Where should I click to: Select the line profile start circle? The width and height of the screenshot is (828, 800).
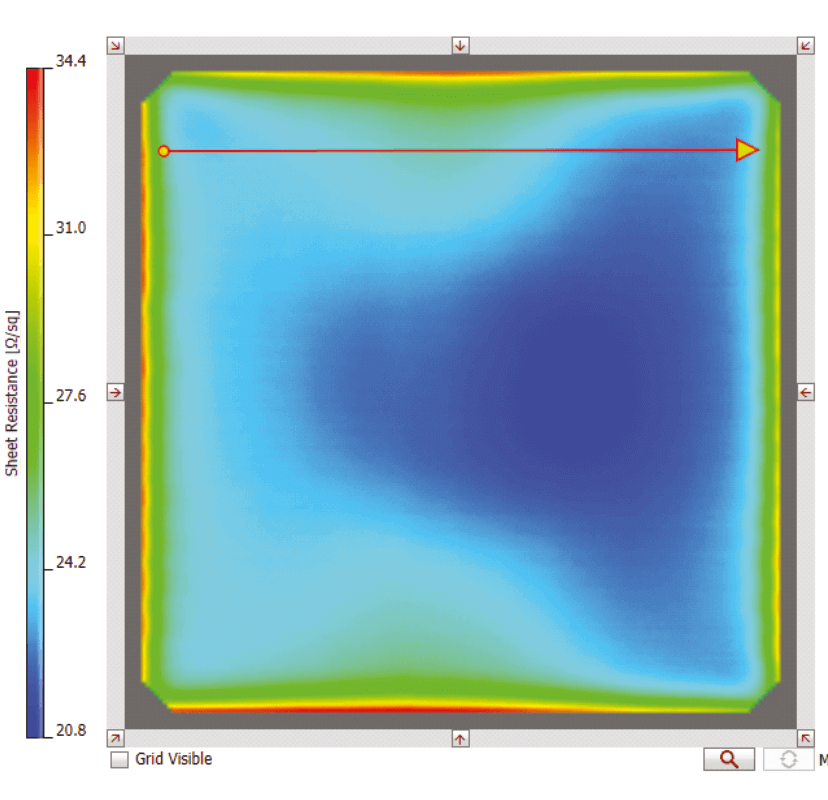pyautogui.click(x=164, y=151)
